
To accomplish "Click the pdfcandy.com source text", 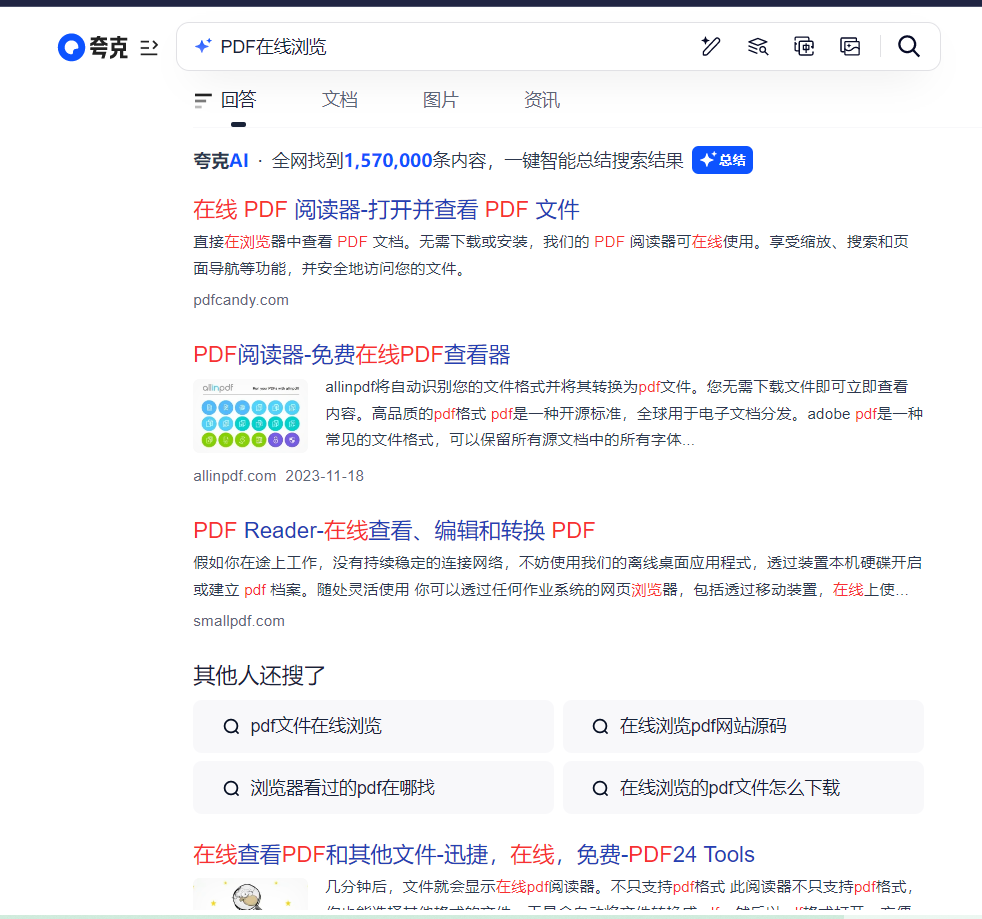I will pos(241,300).
